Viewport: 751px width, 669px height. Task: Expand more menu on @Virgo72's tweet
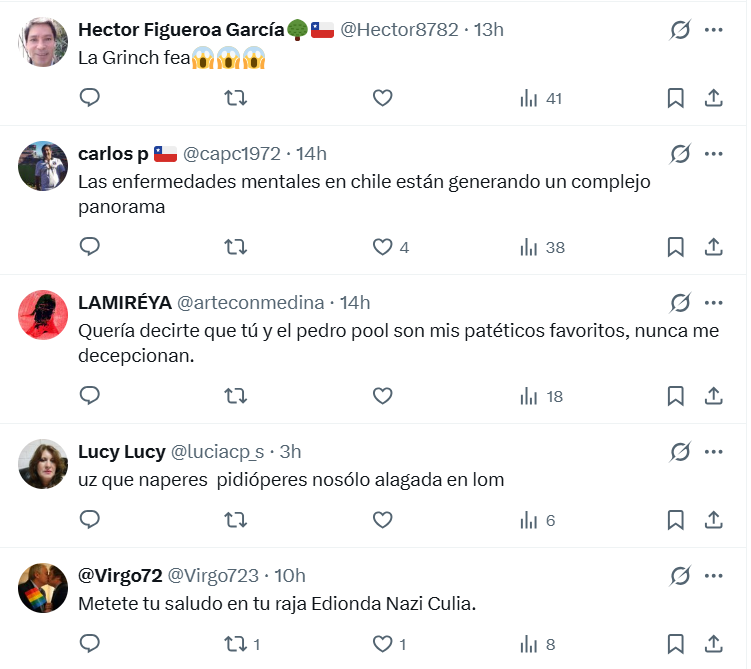point(713,575)
